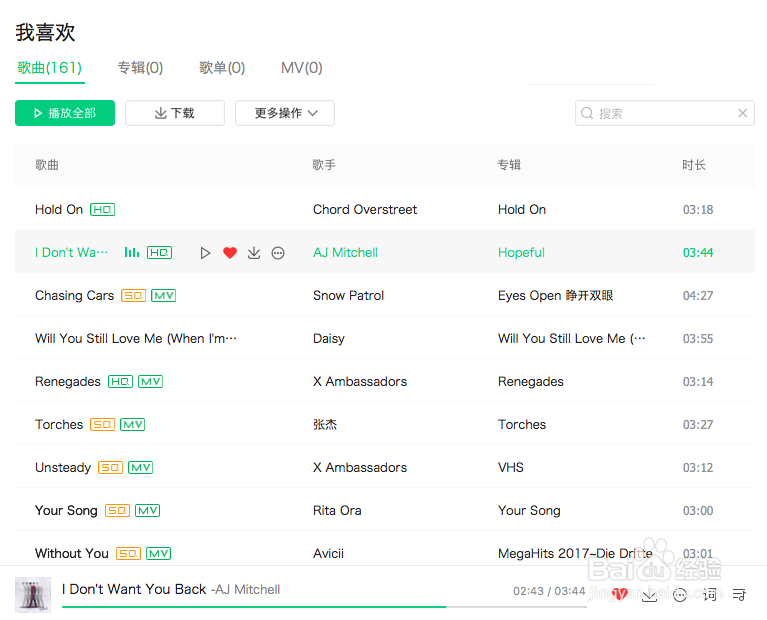Click SQ badge next to Chasing Cars
The height and width of the screenshot is (620, 767).
pyautogui.click(x=134, y=296)
